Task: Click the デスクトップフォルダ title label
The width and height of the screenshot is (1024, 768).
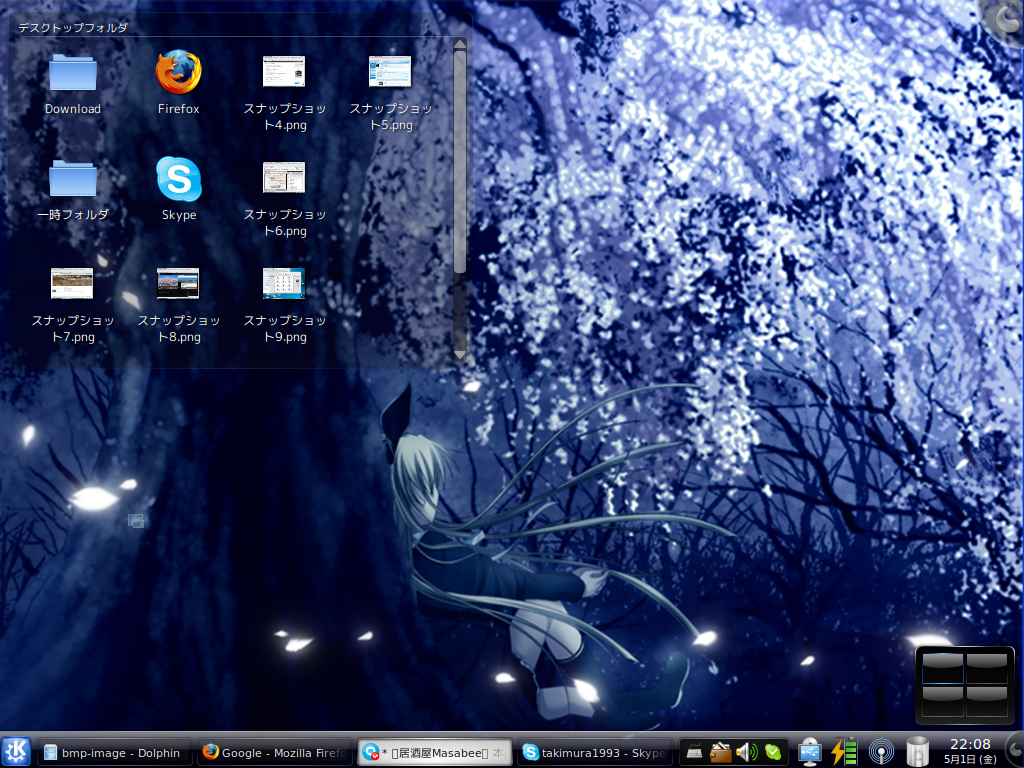Action: (72, 27)
